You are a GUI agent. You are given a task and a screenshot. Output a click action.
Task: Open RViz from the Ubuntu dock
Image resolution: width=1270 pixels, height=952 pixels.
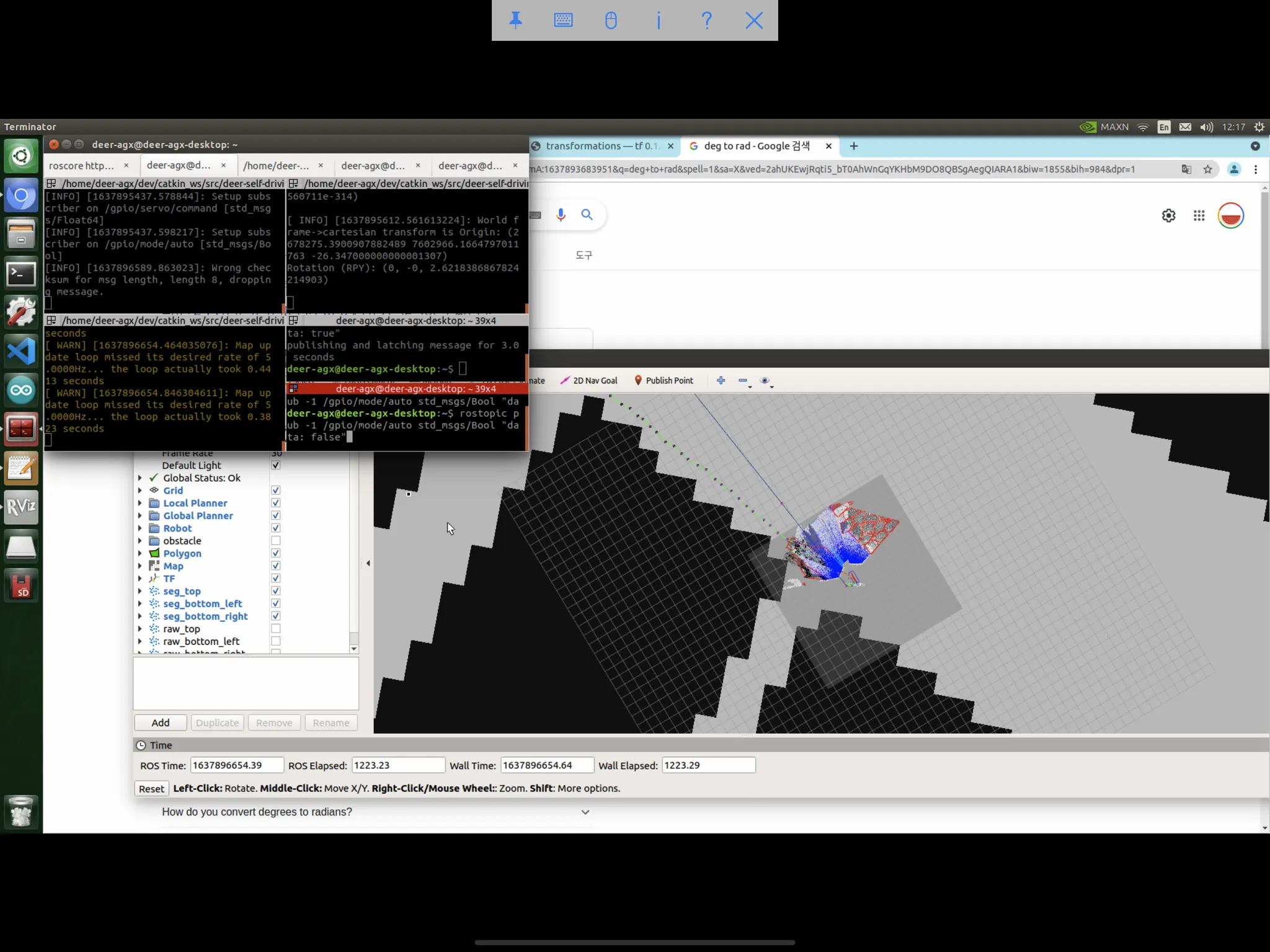tap(21, 507)
